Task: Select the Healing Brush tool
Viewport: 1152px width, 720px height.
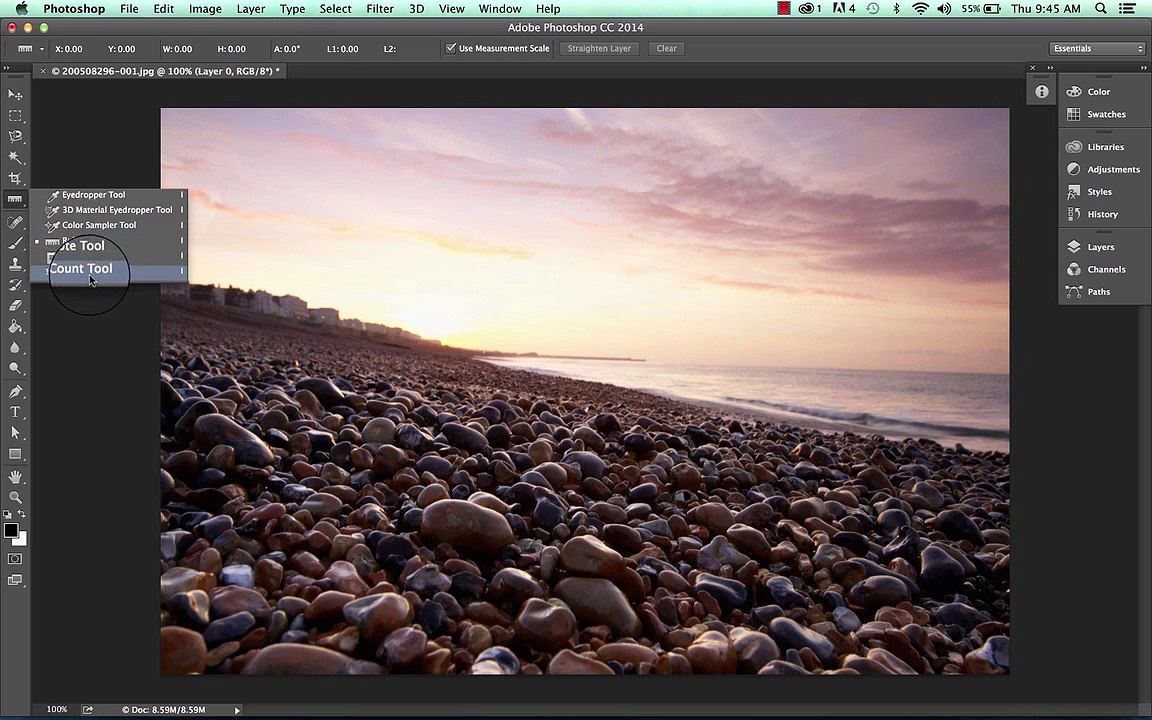Action: (x=15, y=222)
